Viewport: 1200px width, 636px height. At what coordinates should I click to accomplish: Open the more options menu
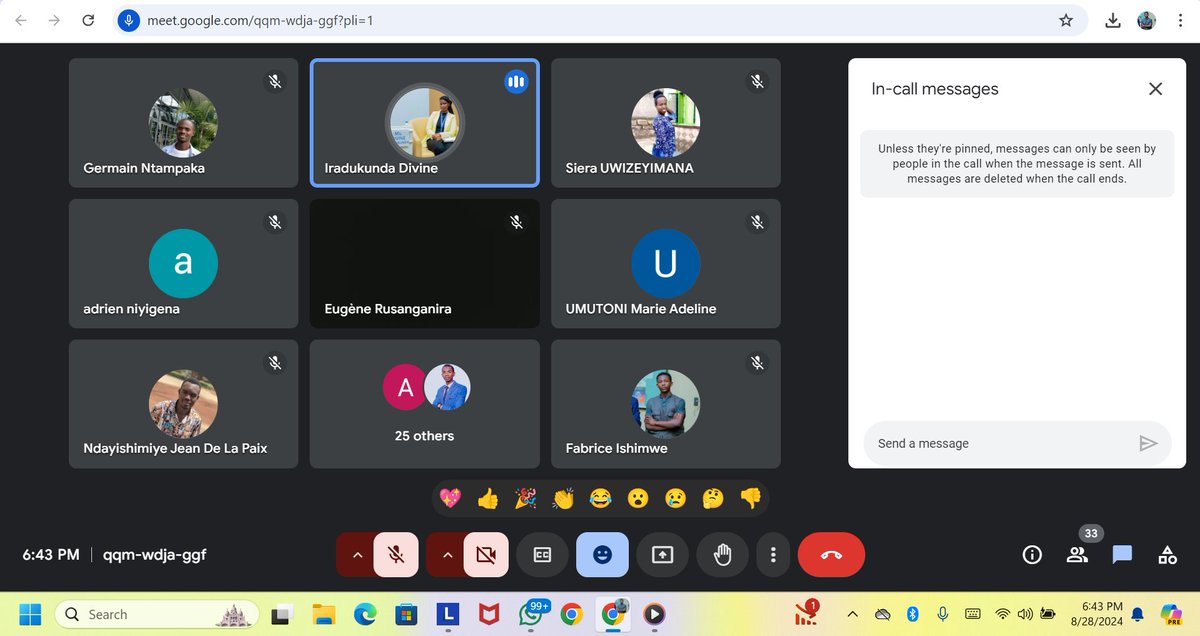[773, 554]
